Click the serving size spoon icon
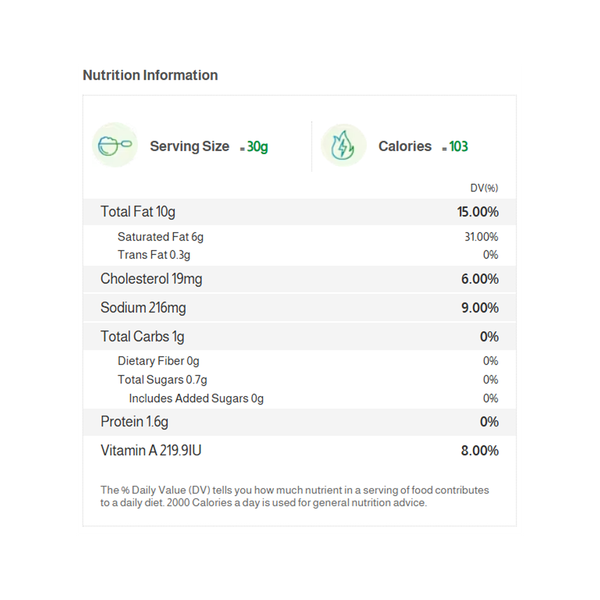Image resolution: width=600 pixels, height=600 pixels. (x=112, y=146)
